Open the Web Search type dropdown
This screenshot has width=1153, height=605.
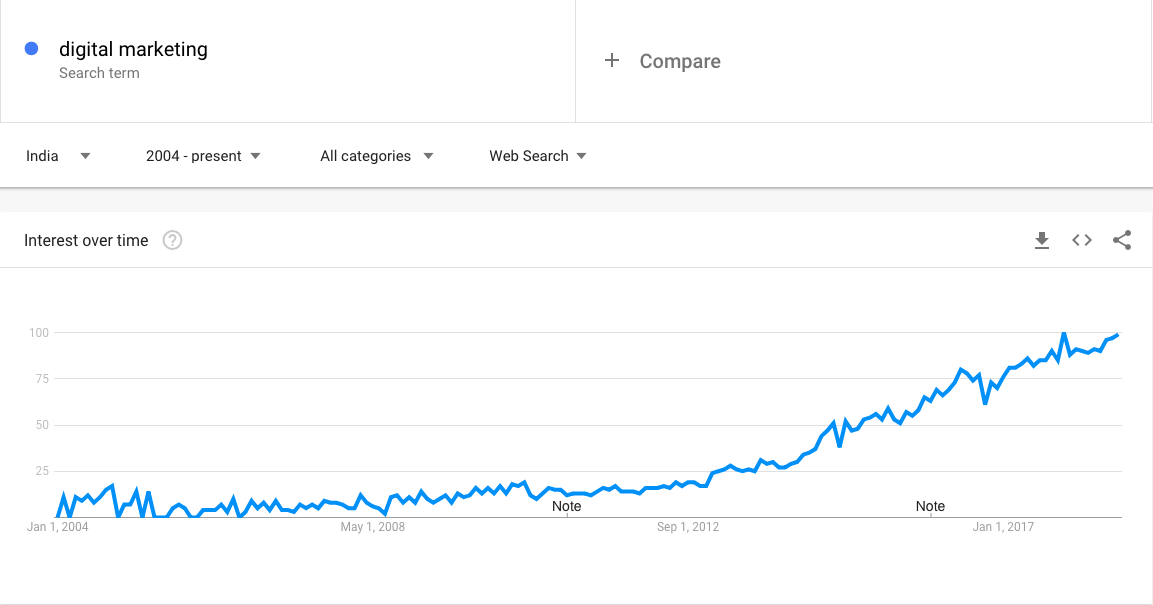tap(538, 156)
